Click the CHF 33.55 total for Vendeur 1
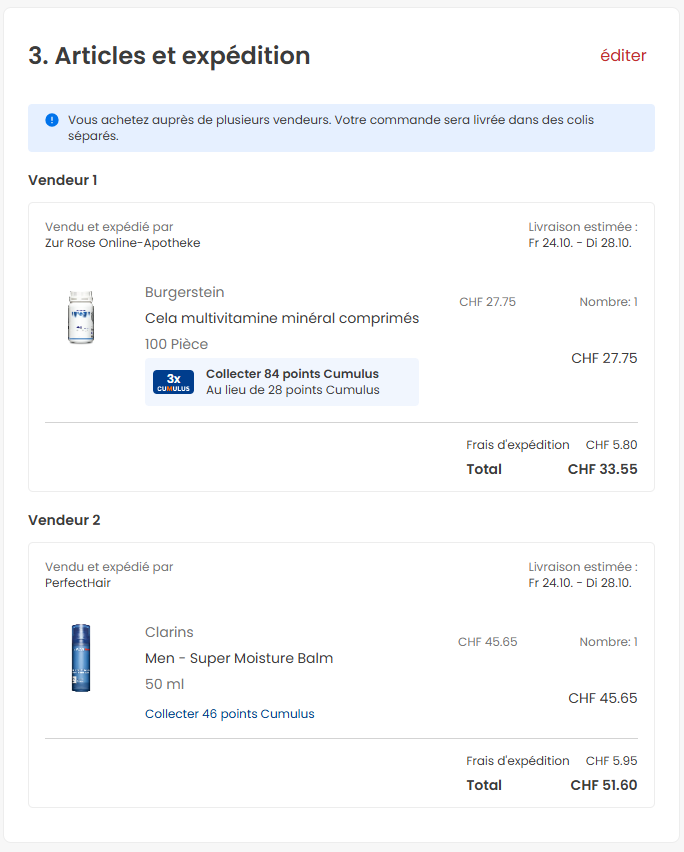 pos(602,469)
